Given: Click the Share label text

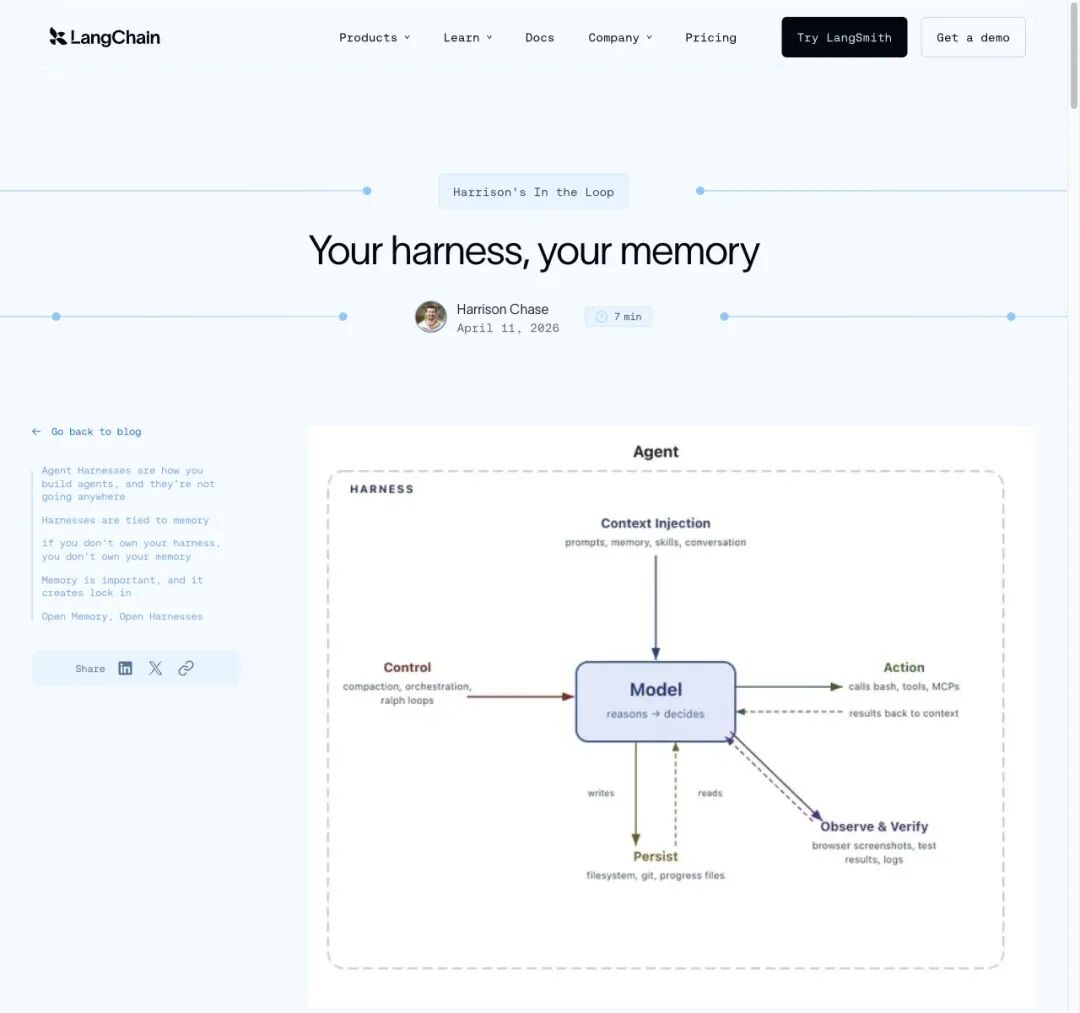Looking at the screenshot, I should [90, 669].
